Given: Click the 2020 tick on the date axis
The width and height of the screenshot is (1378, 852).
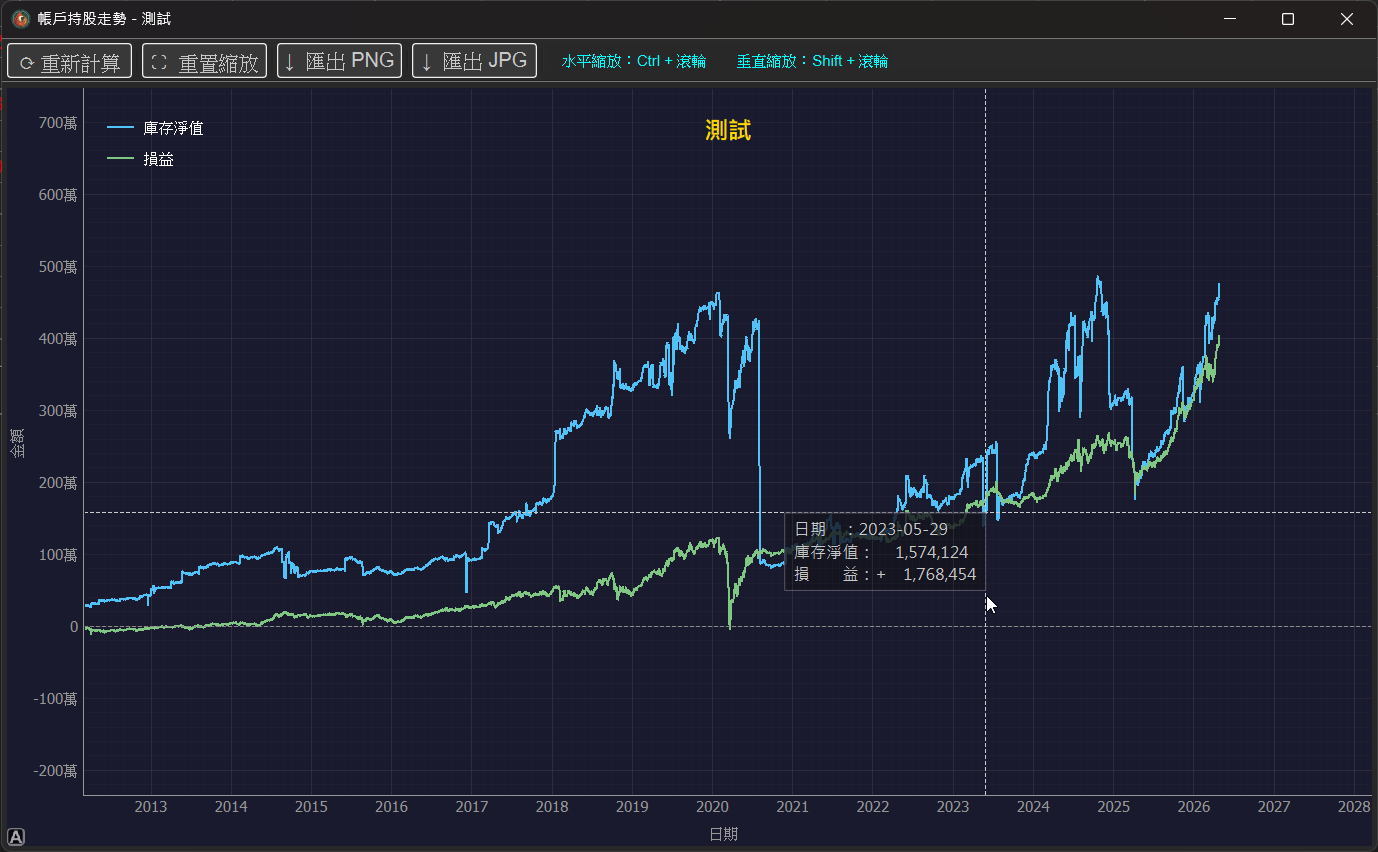Looking at the screenshot, I should [712, 807].
